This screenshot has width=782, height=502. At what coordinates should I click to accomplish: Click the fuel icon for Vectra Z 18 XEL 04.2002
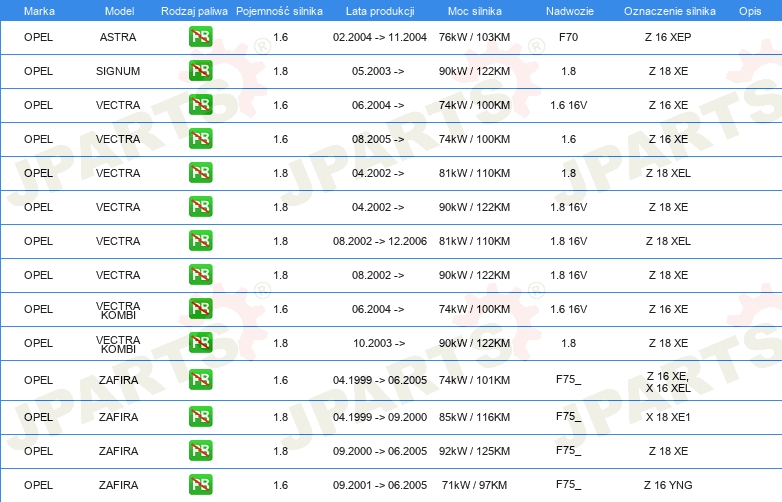(200, 172)
